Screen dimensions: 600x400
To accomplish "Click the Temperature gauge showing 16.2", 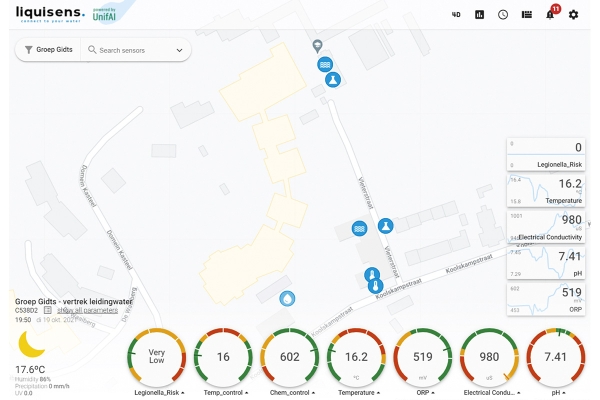I will click(x=356, y=357).
